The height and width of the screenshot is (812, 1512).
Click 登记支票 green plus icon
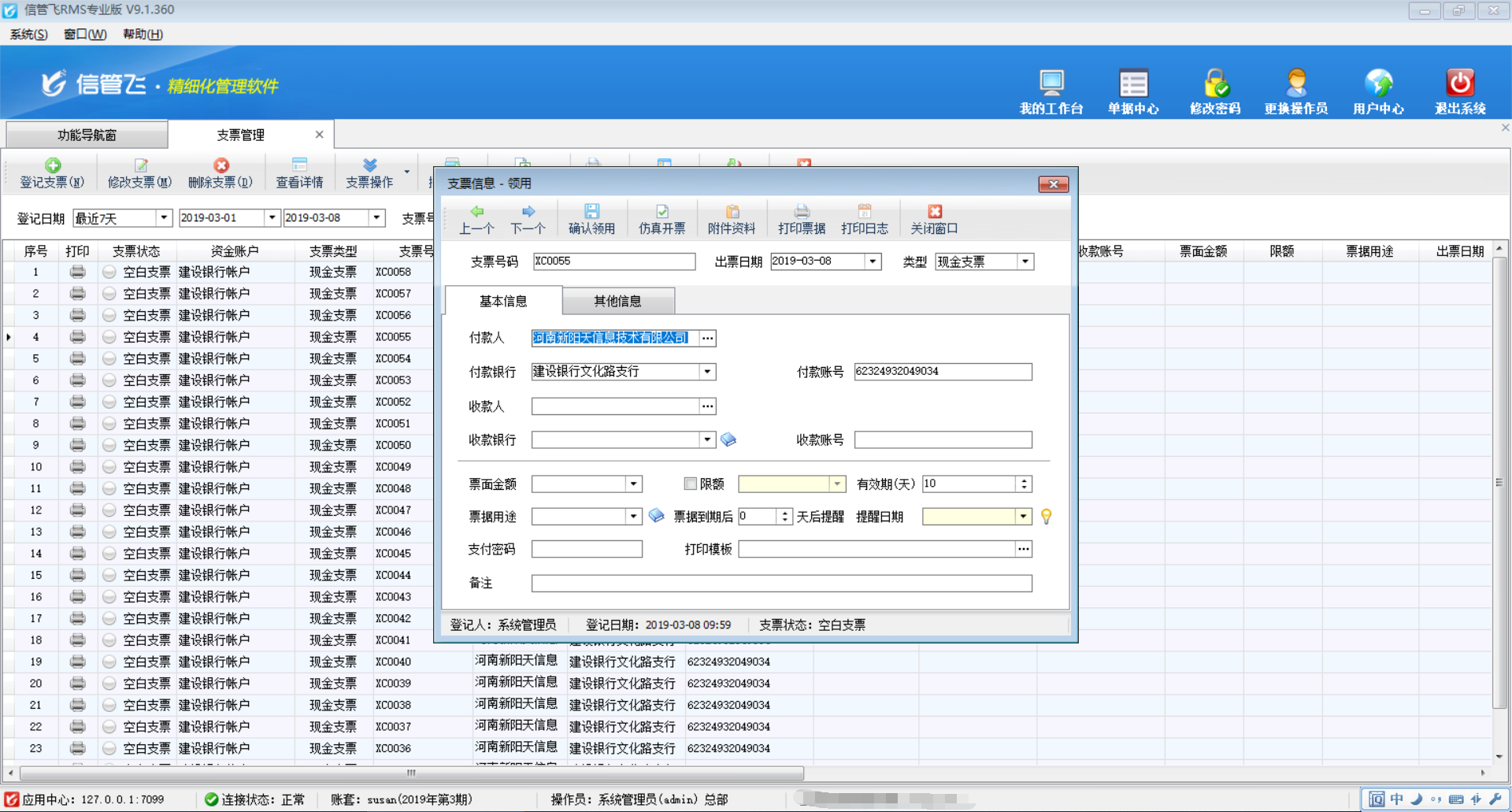(53, 165)
